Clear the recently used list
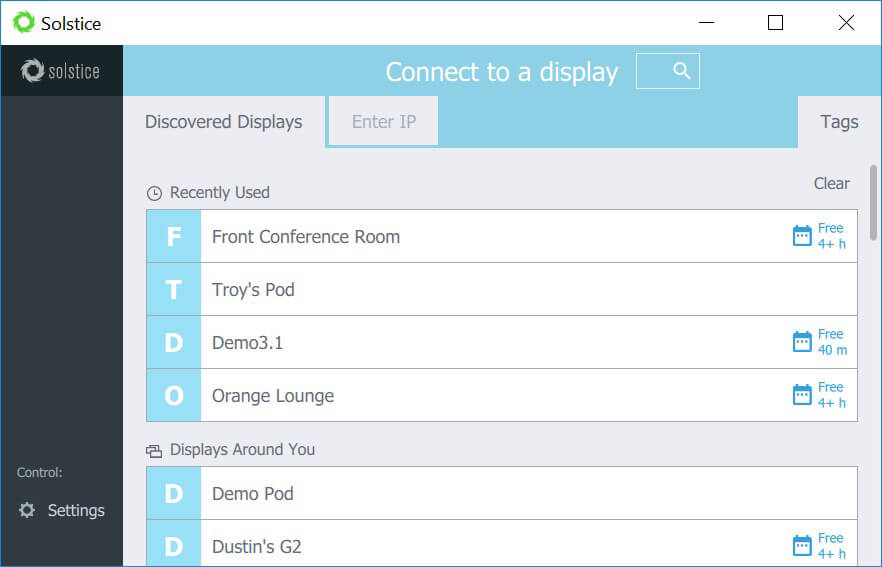The height and width of the screenshot is (567, 882). [831, 183]
